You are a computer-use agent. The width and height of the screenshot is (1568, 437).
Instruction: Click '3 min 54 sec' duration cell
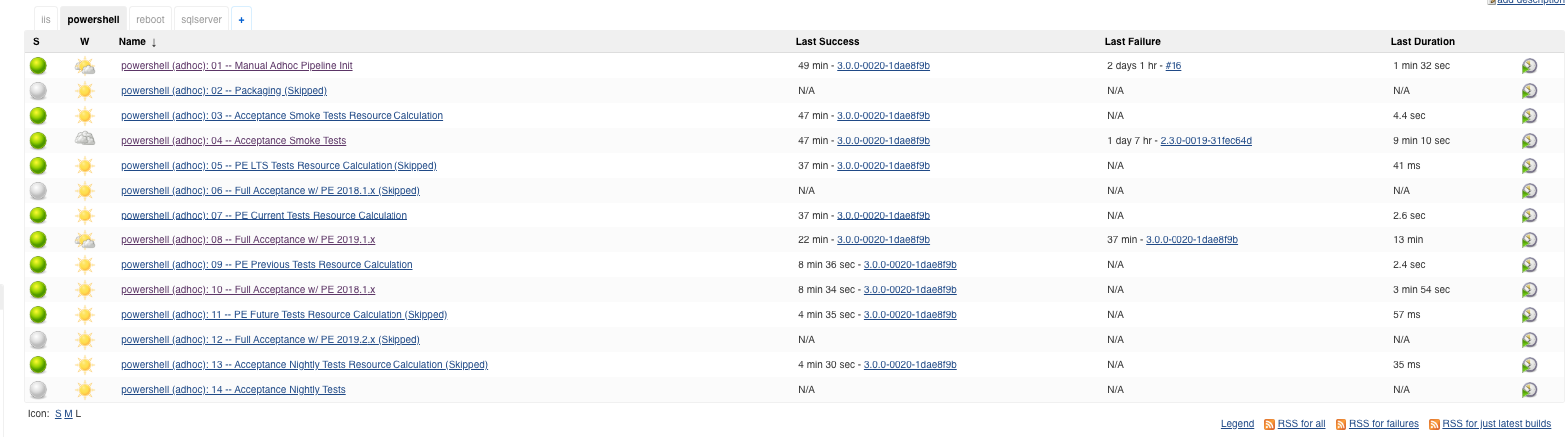(x=1421, y=290)
